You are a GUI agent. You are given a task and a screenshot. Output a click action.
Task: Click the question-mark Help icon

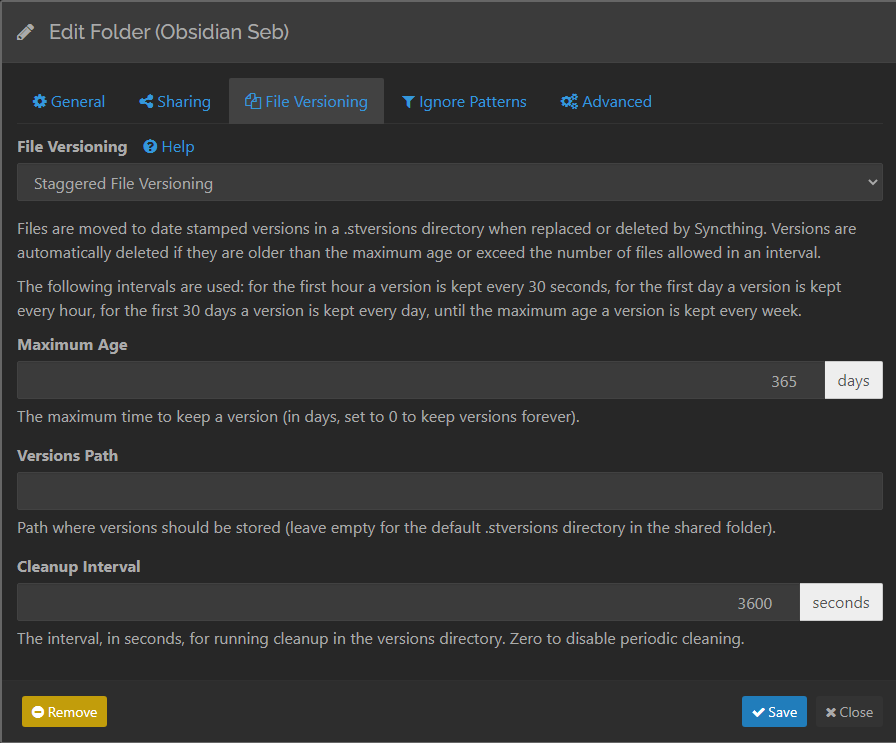[x=150, y=146]
